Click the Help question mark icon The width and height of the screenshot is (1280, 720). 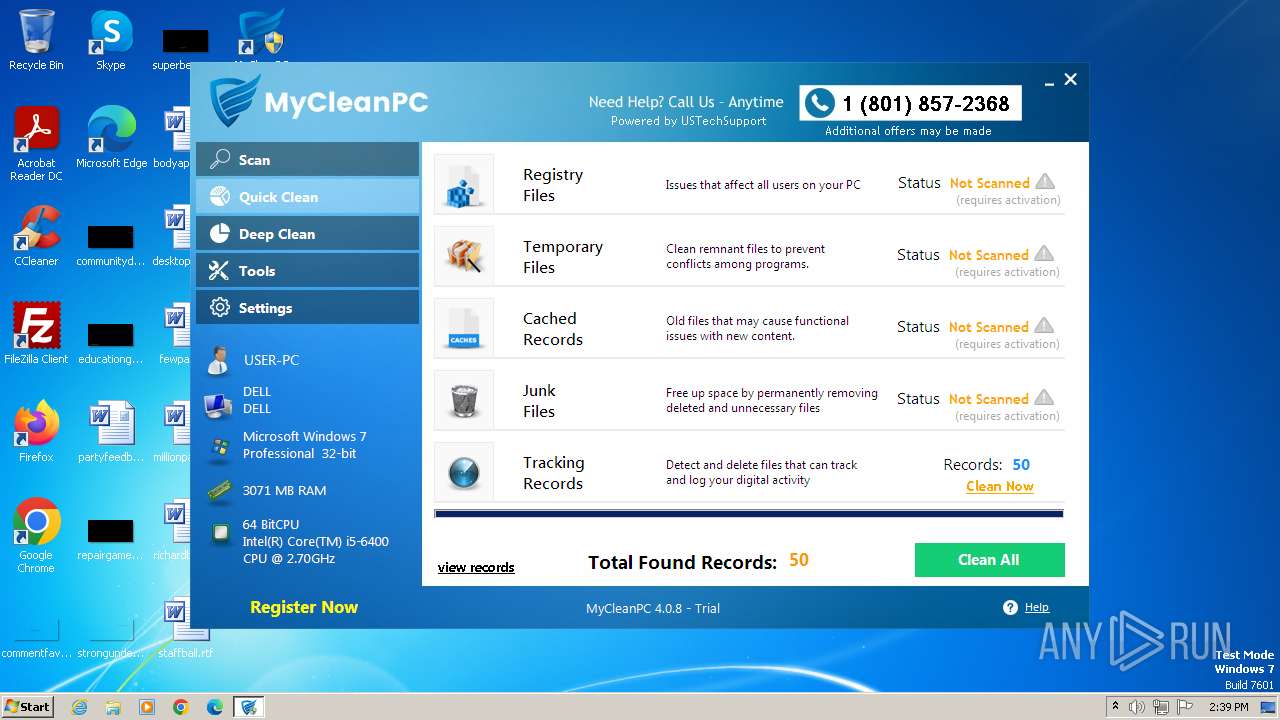click(x=1010, y=607)
